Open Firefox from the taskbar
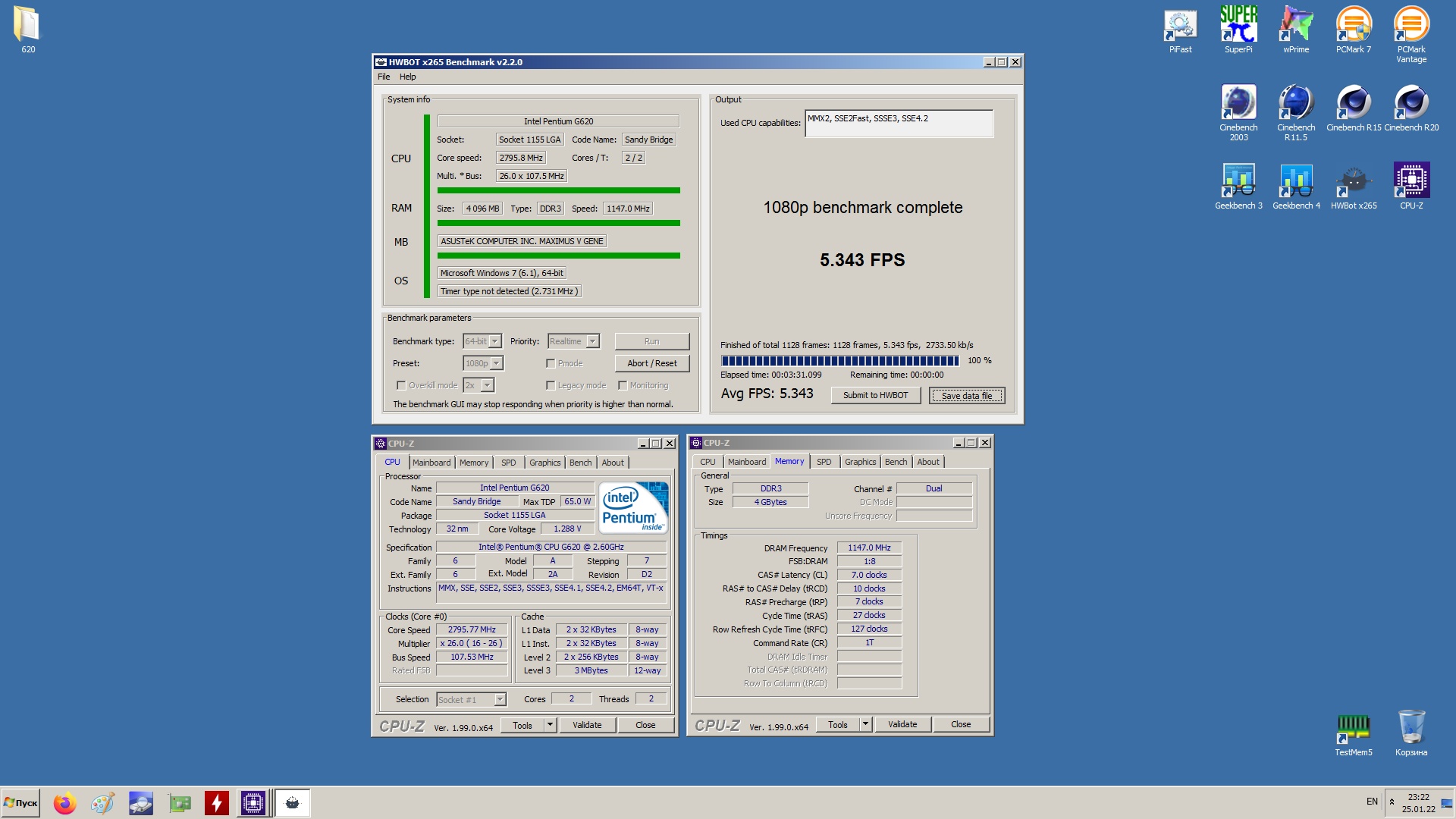The height and width of the screenshot is (819, 1456). click(x=65, y=803)
